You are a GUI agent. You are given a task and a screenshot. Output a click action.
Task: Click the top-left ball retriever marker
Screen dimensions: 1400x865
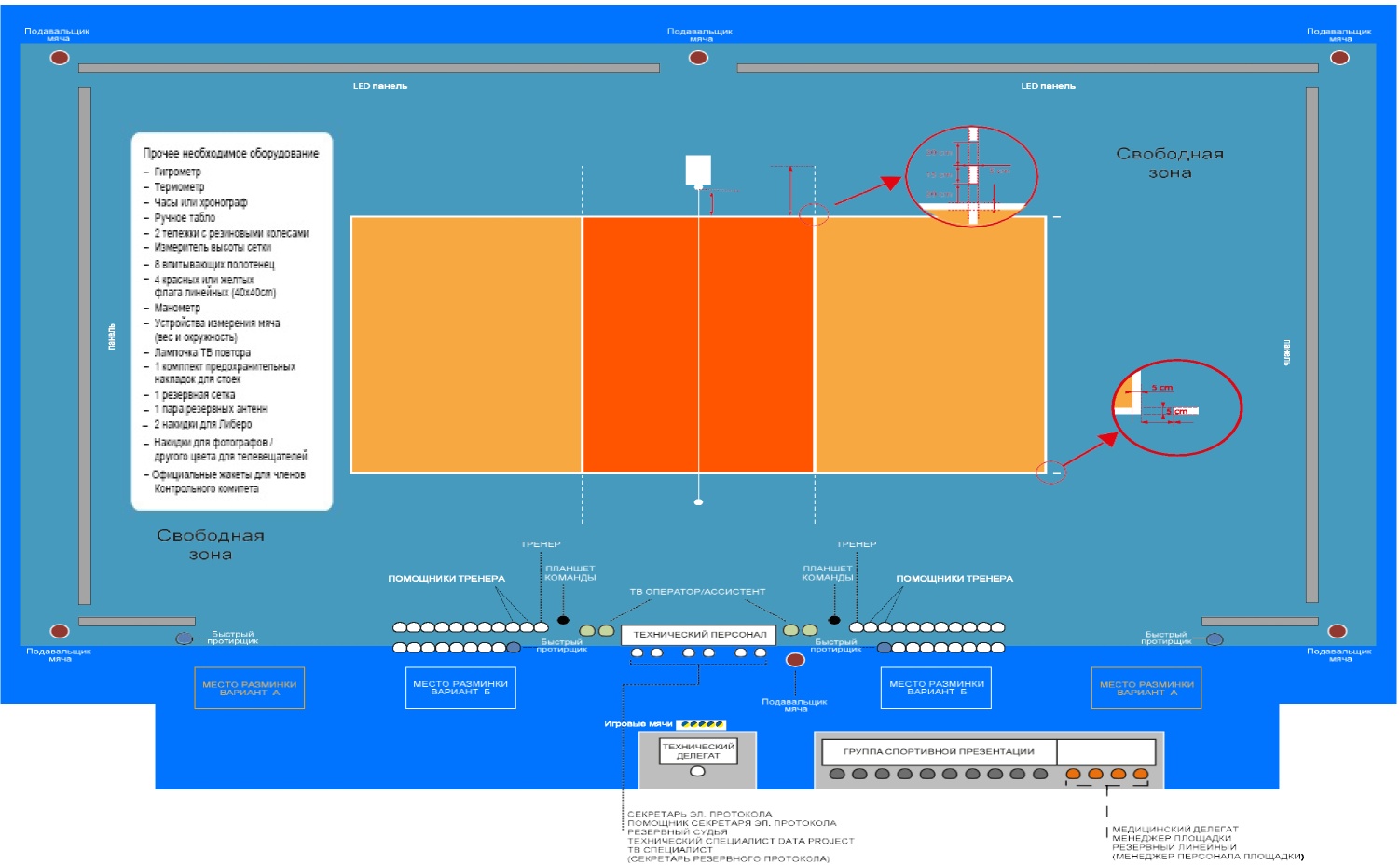pos(59,58)
